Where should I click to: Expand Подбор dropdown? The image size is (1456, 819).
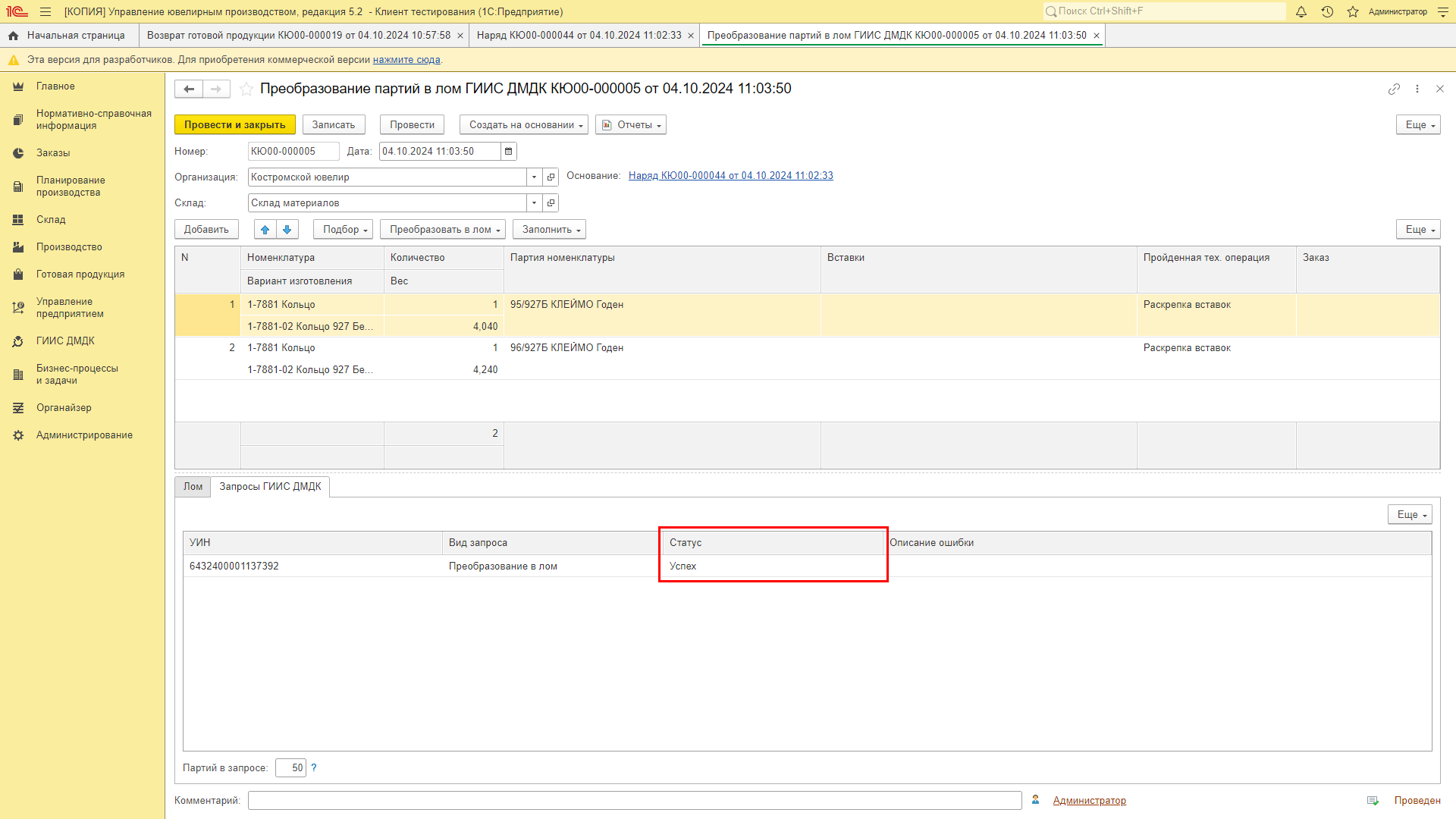[x=343, y=230]
